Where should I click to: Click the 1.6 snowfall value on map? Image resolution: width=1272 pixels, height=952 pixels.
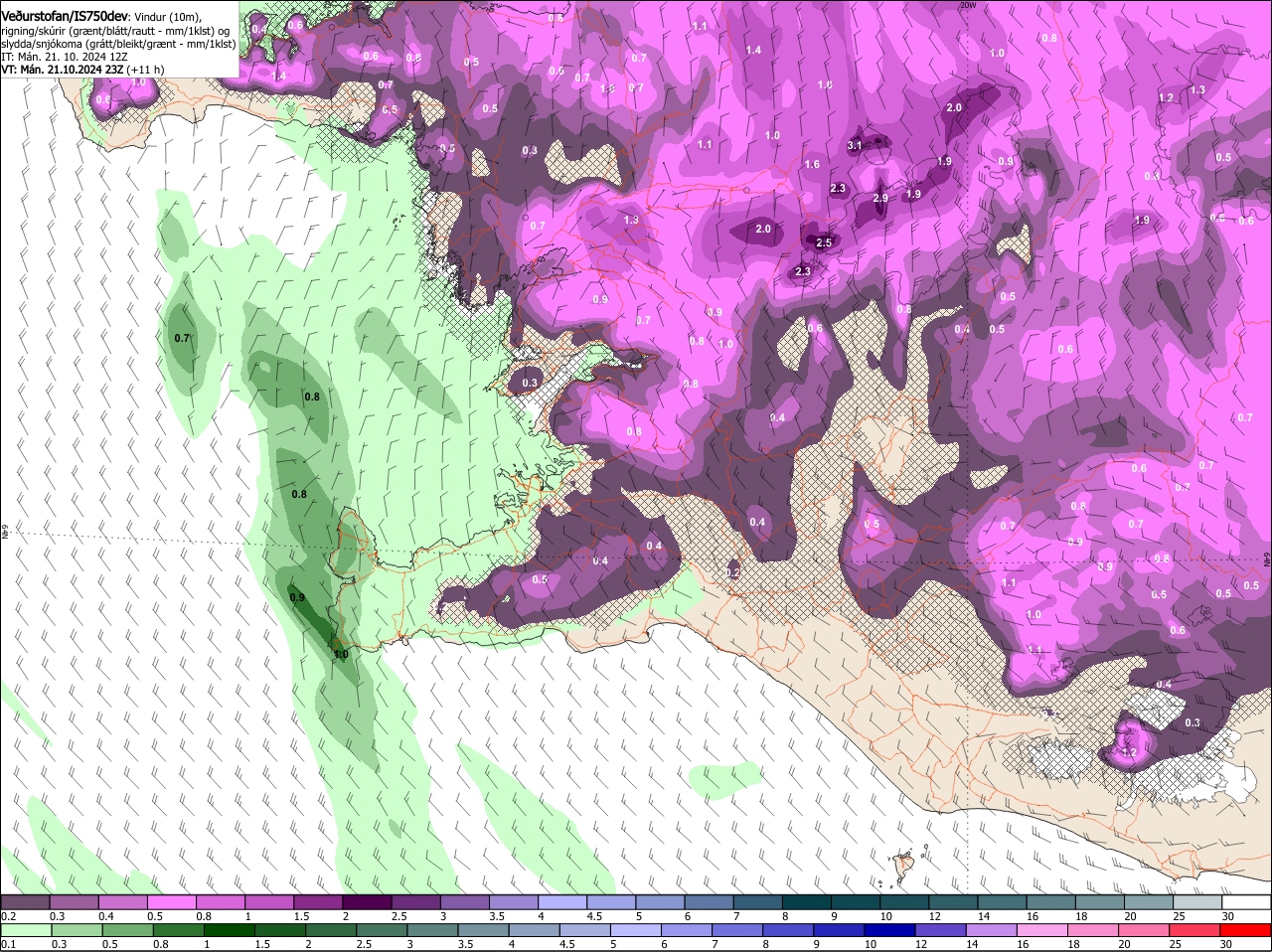tap(812, 164)
